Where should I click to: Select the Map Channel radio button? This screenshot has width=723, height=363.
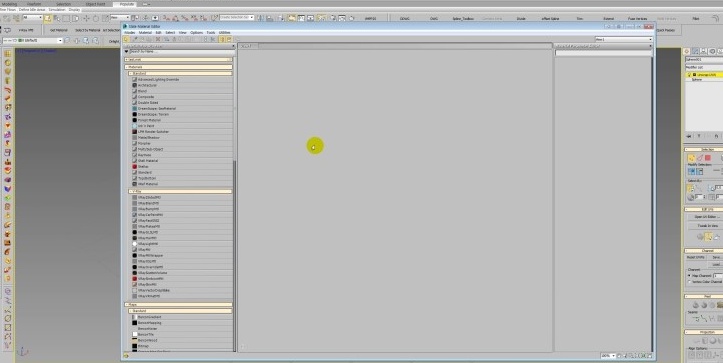(x=689, y=275)
